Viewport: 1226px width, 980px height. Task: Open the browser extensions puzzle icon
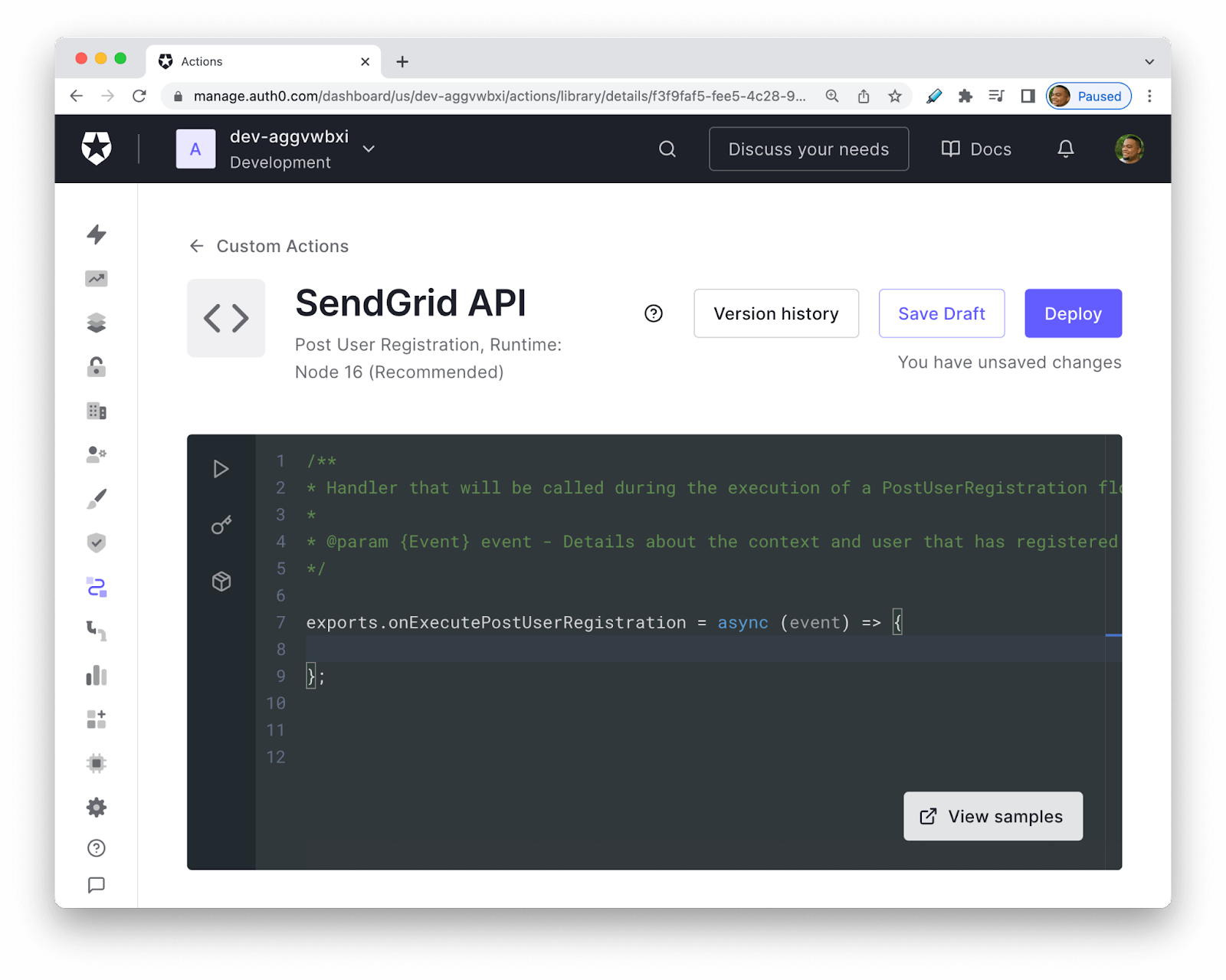tap(965, 96)
